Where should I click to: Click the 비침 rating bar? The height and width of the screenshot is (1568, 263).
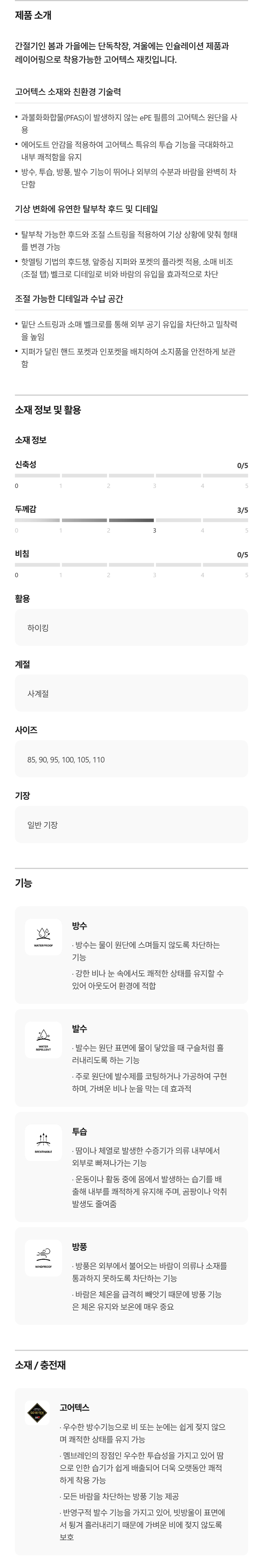pos(131,565)
